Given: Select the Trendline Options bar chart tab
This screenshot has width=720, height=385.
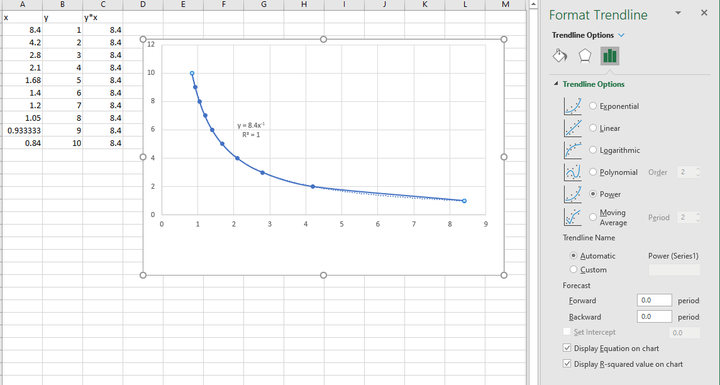Looking at the screenshot, I should pos(610,56).
